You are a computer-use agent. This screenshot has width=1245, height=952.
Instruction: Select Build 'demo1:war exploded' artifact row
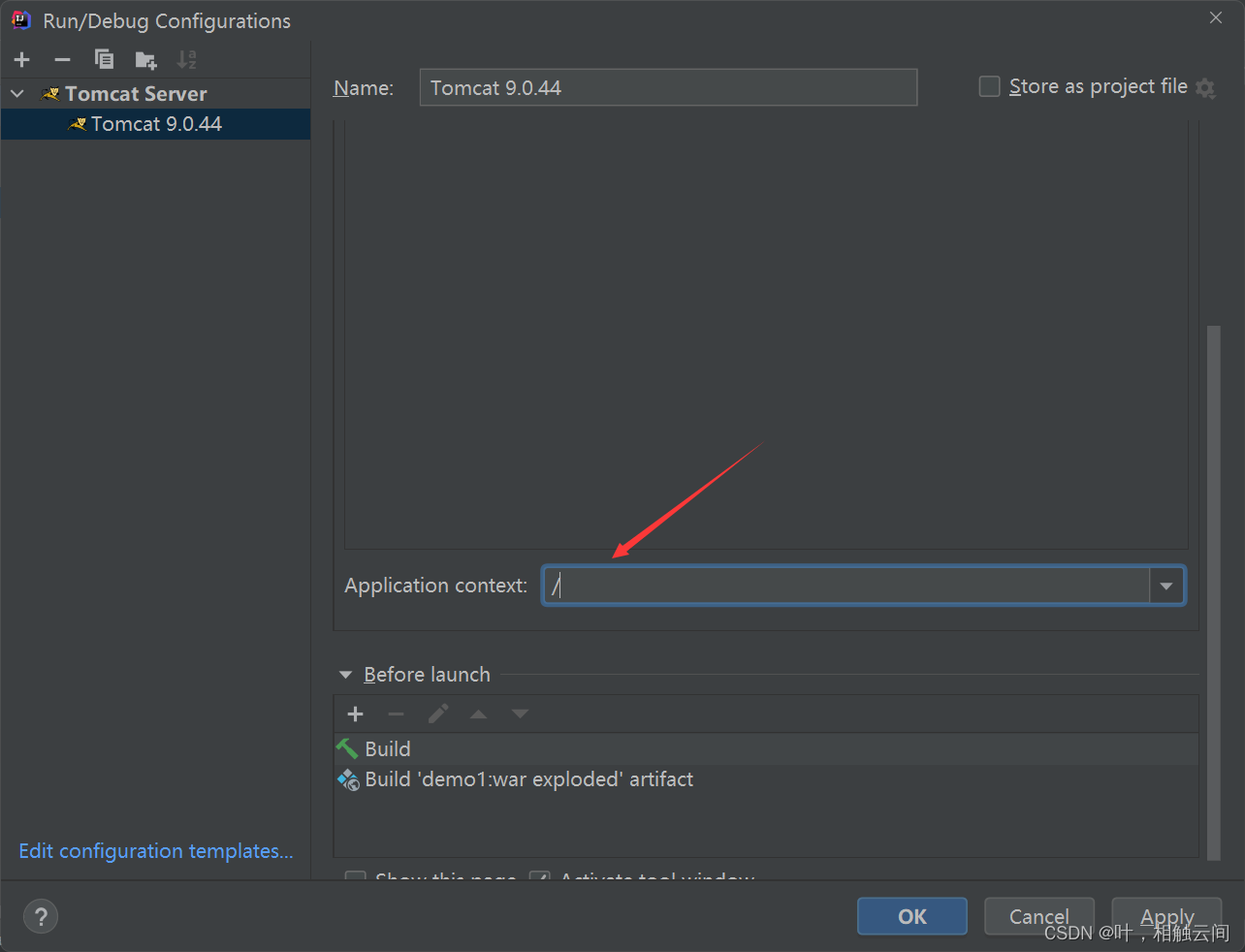pyautogui.click(x=766, y=779)
